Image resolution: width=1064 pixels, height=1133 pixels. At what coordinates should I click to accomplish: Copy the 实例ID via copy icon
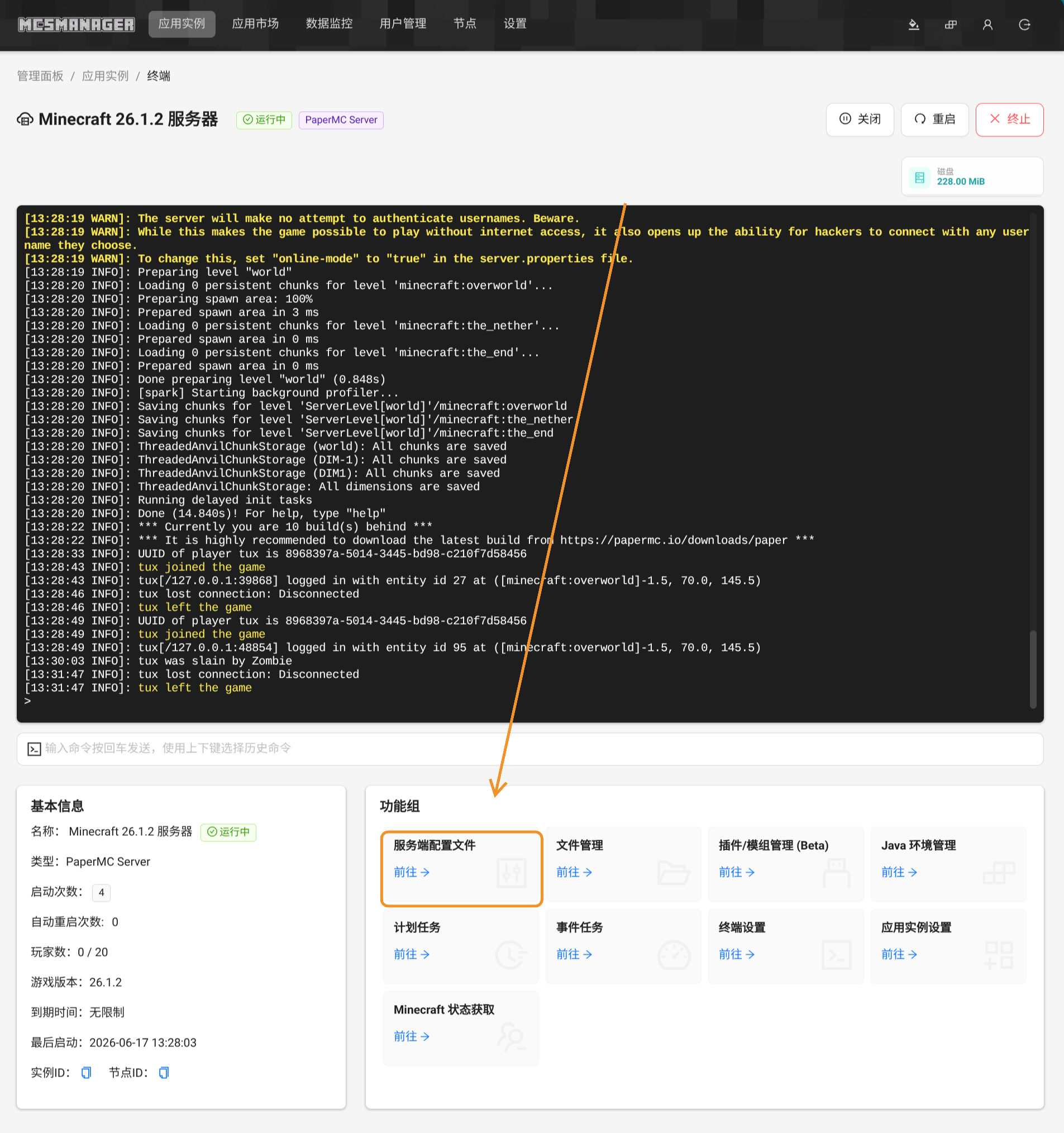[x=86, y=1073]
